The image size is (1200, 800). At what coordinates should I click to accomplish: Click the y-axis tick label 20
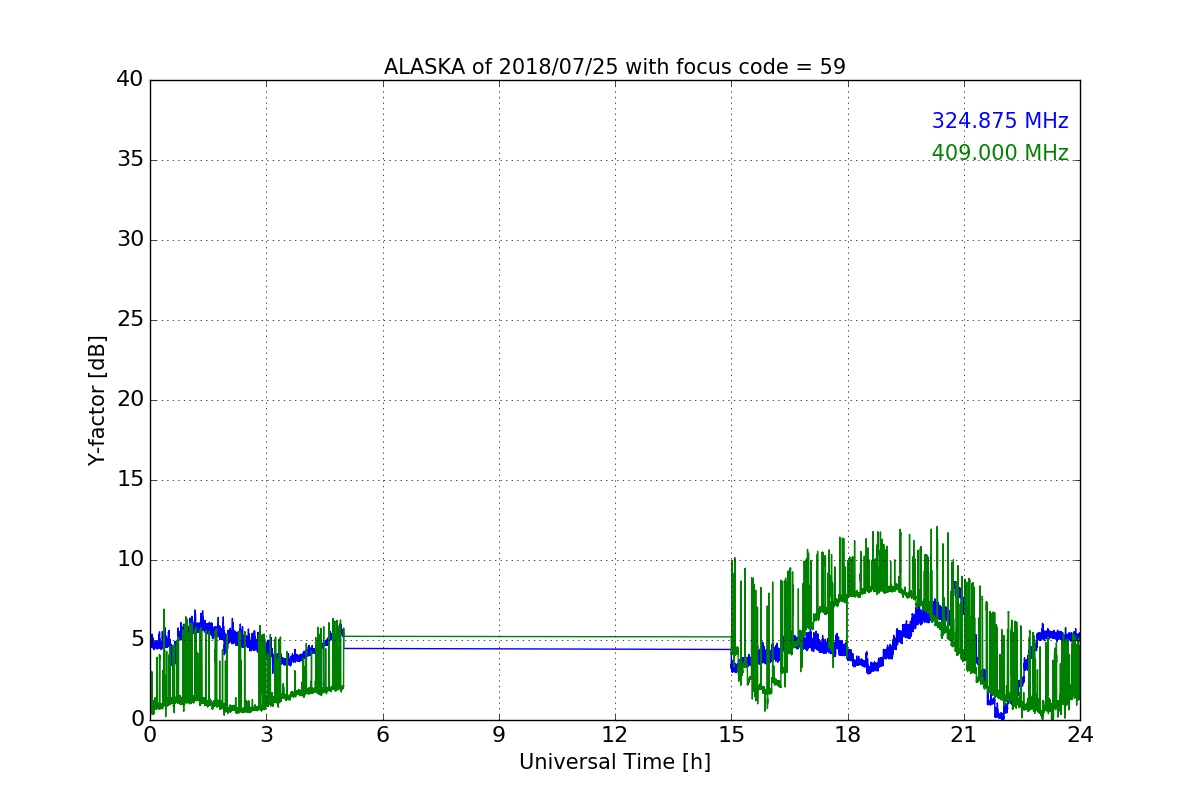click(130, 400)
